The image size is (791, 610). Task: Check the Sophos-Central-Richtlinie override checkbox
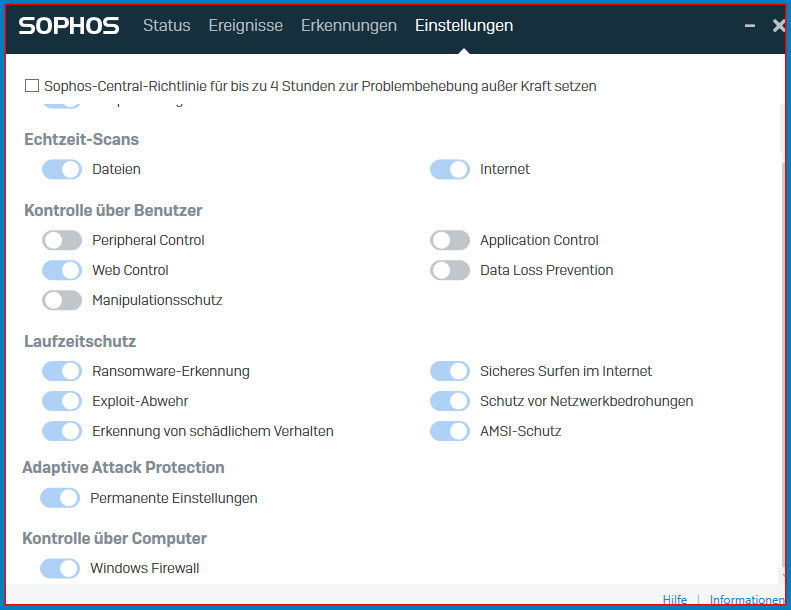pyautogui.click(x=33, y=86)
